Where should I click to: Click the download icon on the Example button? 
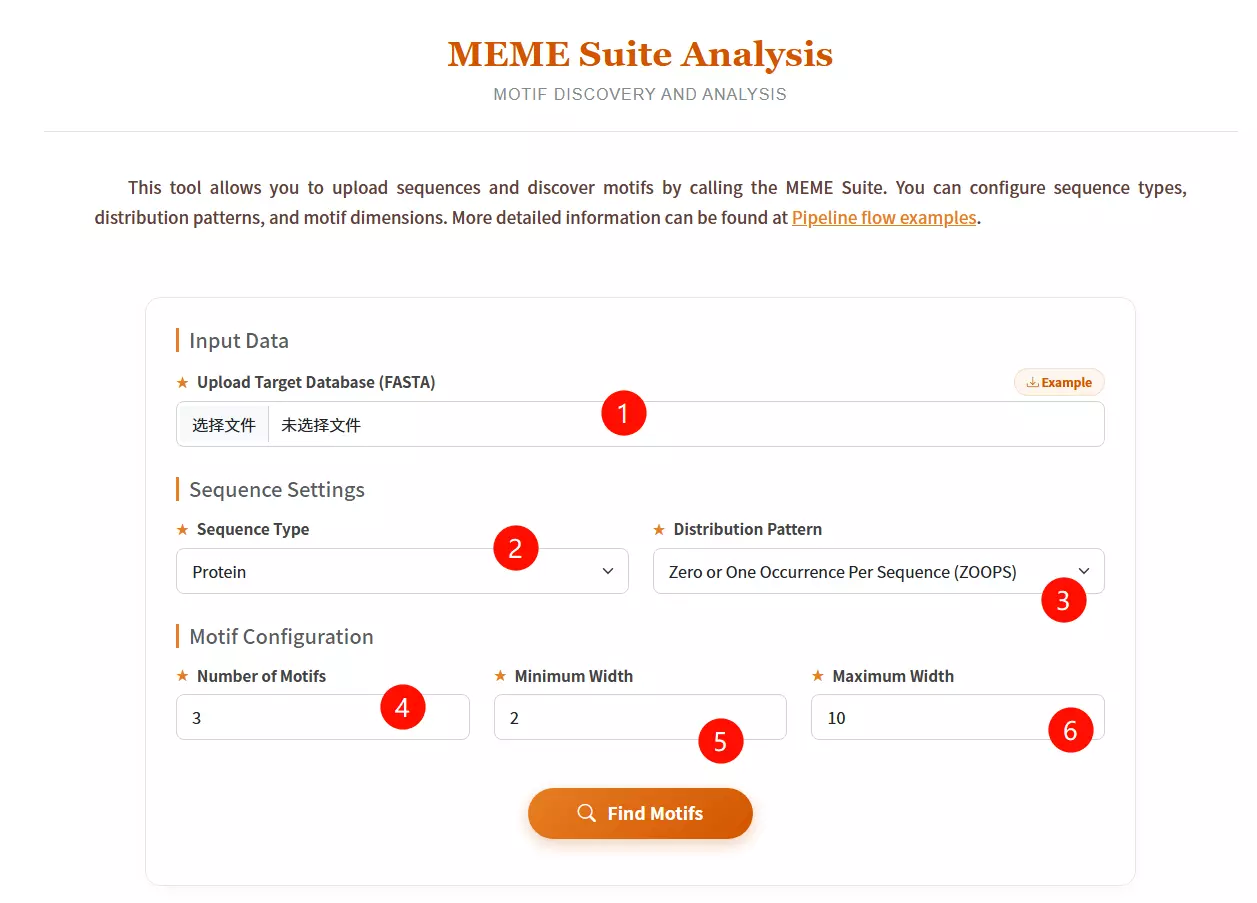(1032, 383)
